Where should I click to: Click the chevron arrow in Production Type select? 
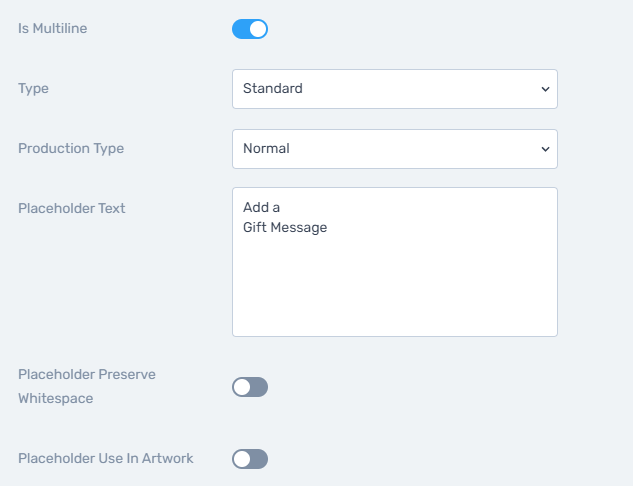545,149
